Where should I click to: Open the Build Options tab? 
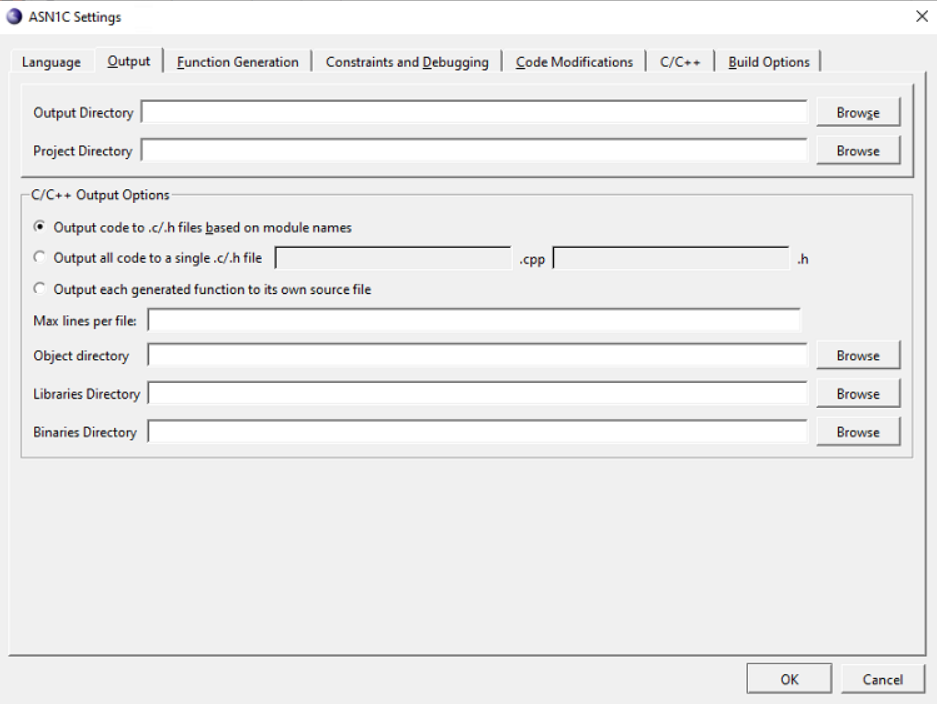point(769,62)
